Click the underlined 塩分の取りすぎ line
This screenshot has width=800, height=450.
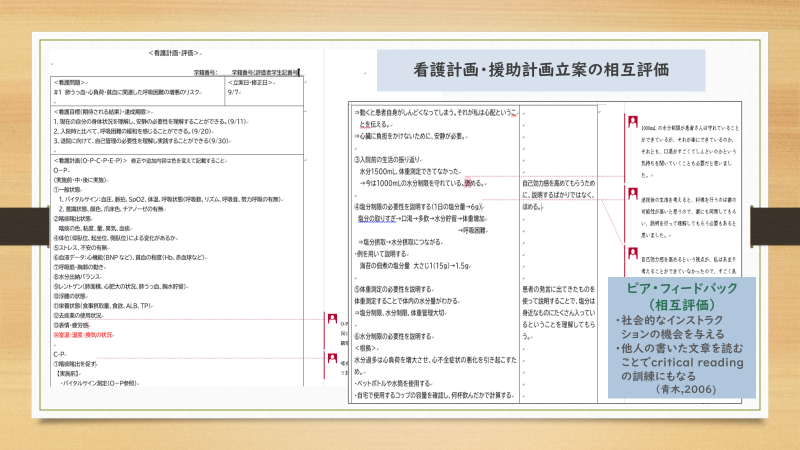click(x=422, y=218)
